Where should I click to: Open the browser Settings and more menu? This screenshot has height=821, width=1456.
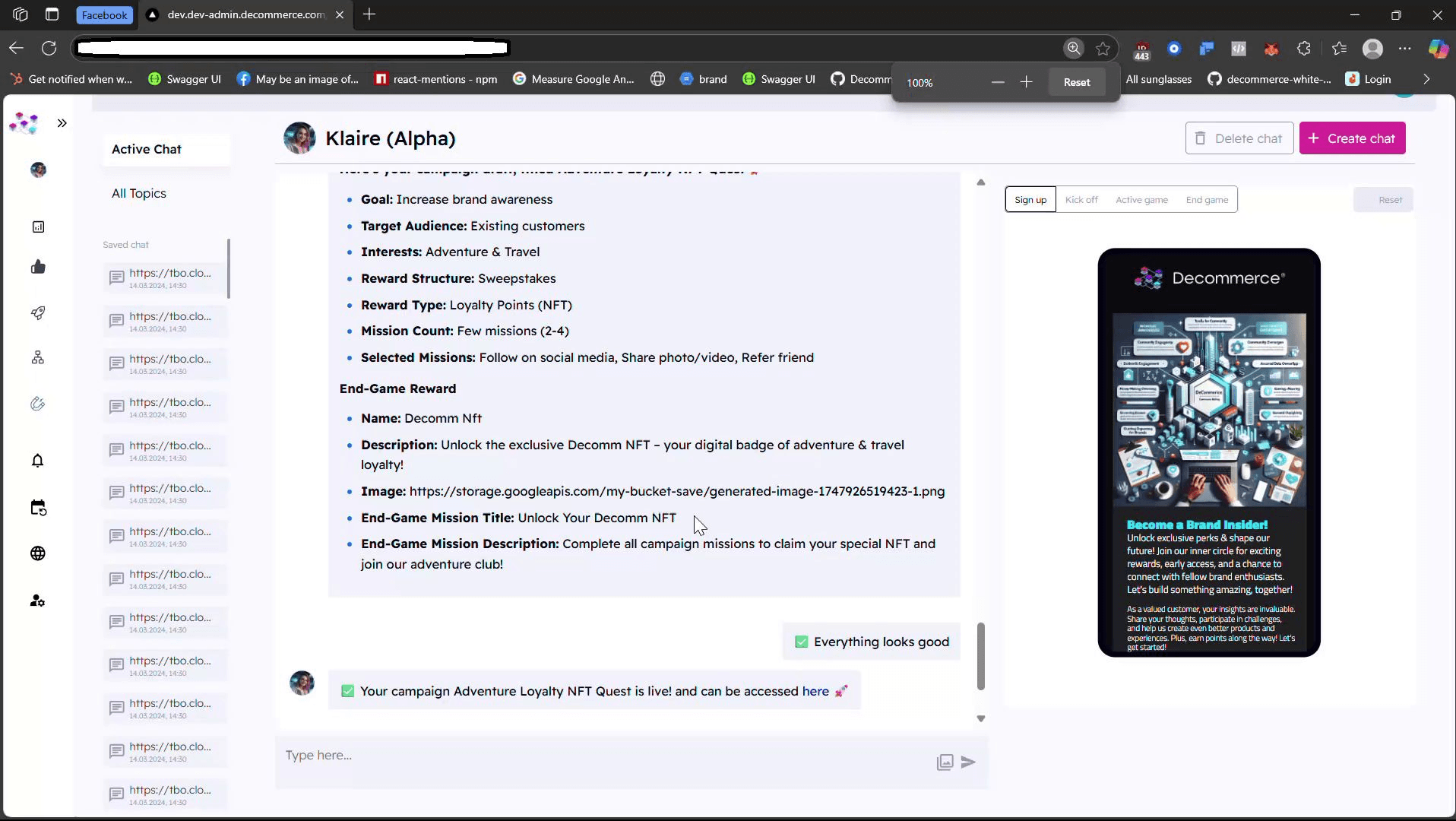[x=1405, y=49]
